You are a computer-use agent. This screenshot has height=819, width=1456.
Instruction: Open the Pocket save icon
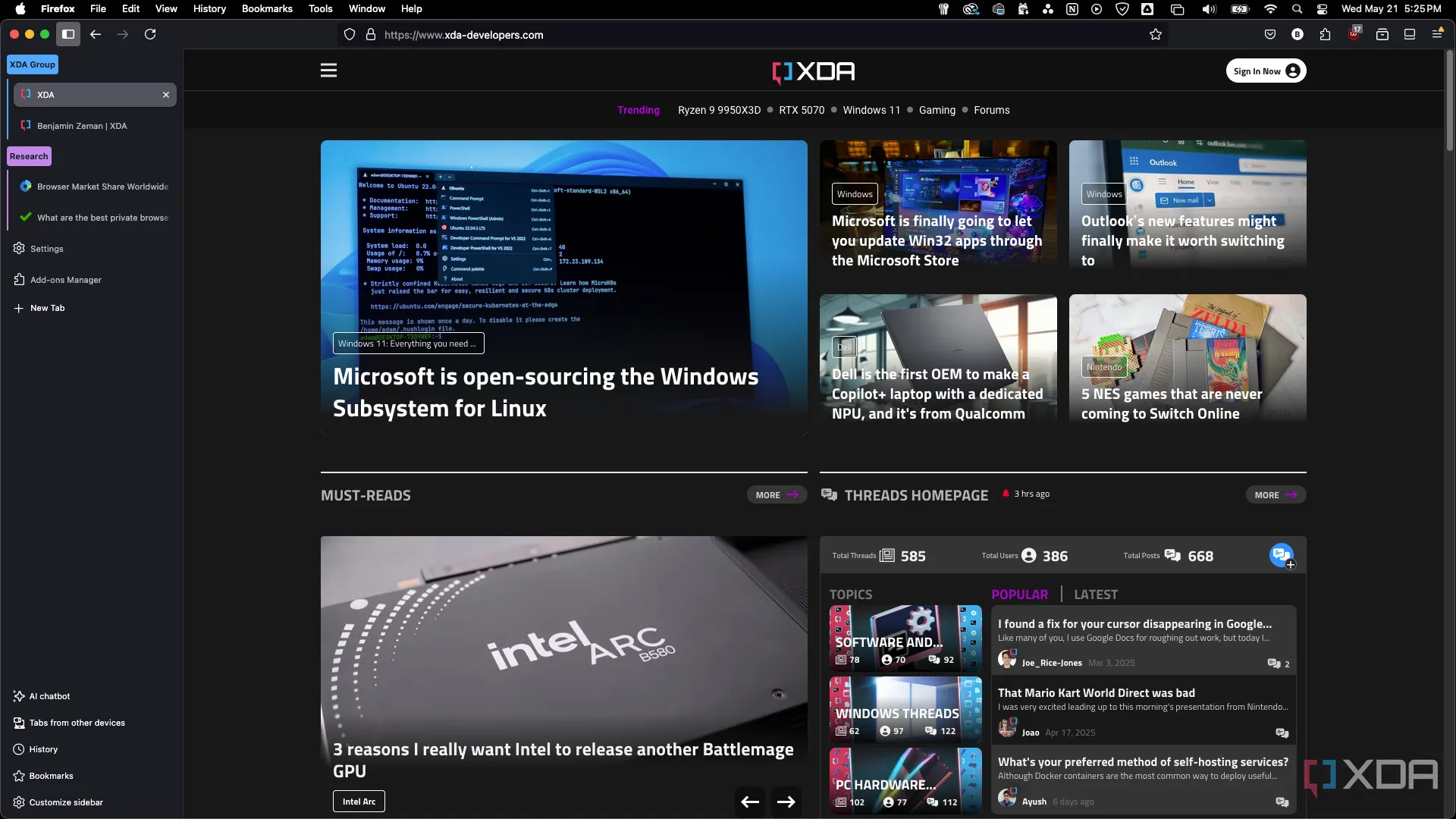coord(1270,35)
